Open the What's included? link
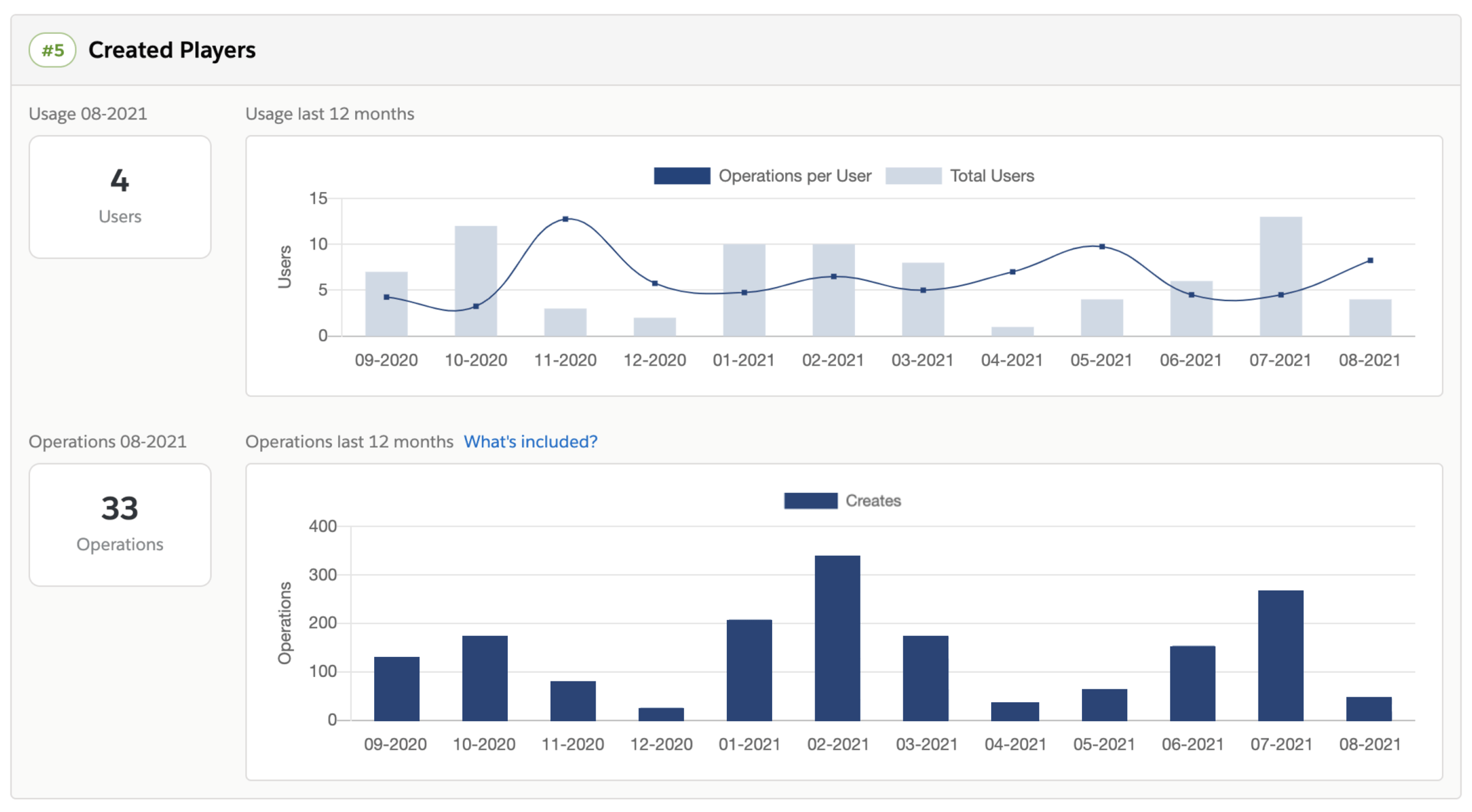The width and height of the screenshot is (1472, 812). [x=530, y=442]
